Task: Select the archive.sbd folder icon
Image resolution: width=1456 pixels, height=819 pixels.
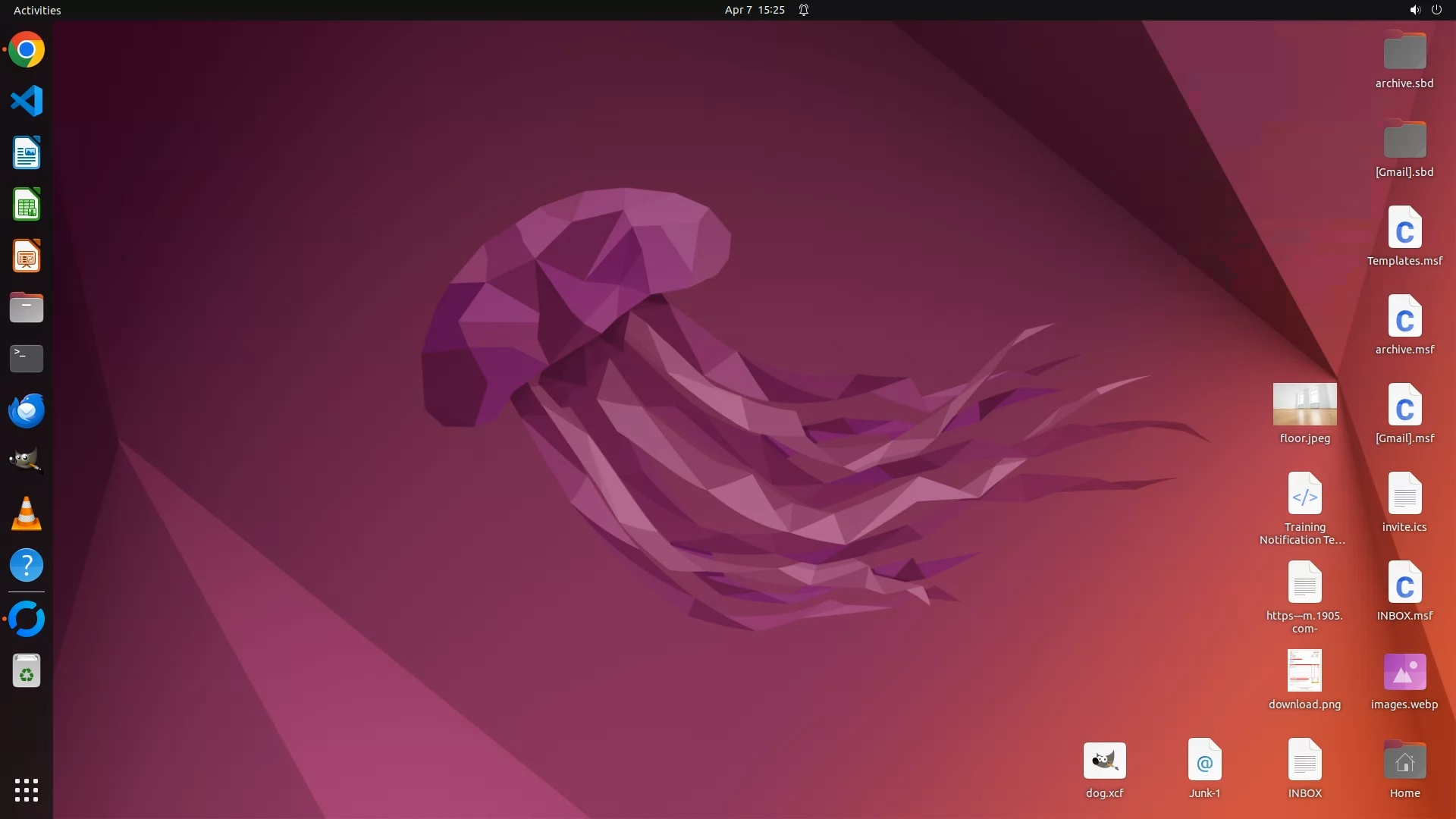Action: coord(1404,52)
